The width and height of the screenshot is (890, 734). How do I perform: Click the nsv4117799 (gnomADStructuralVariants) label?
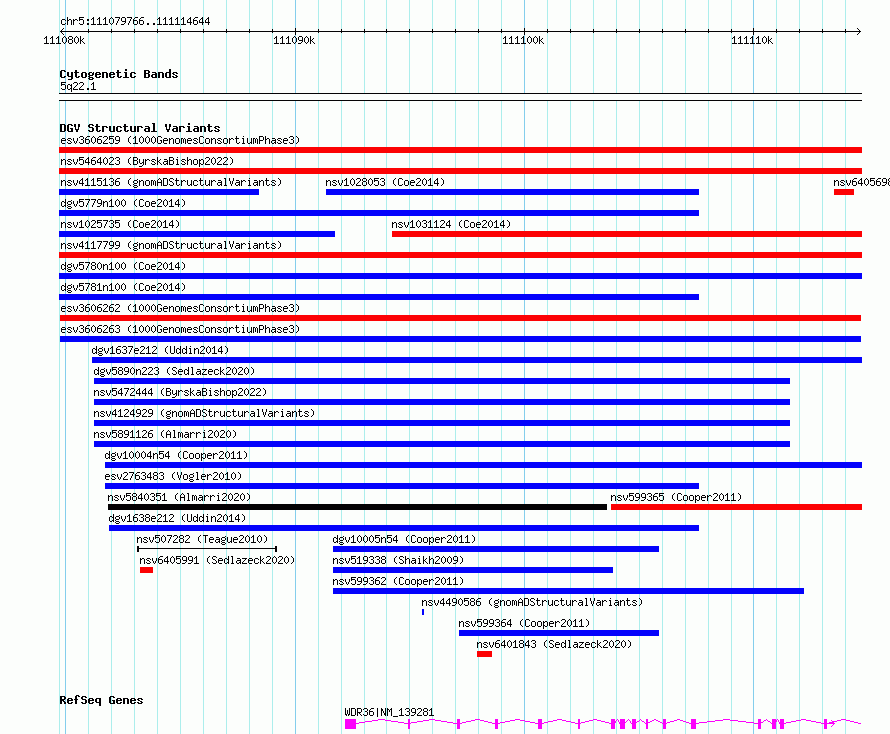point(171,245)
